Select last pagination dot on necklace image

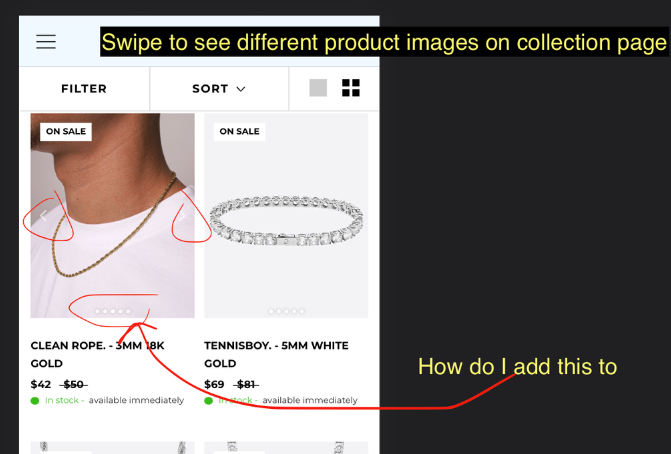128,311
